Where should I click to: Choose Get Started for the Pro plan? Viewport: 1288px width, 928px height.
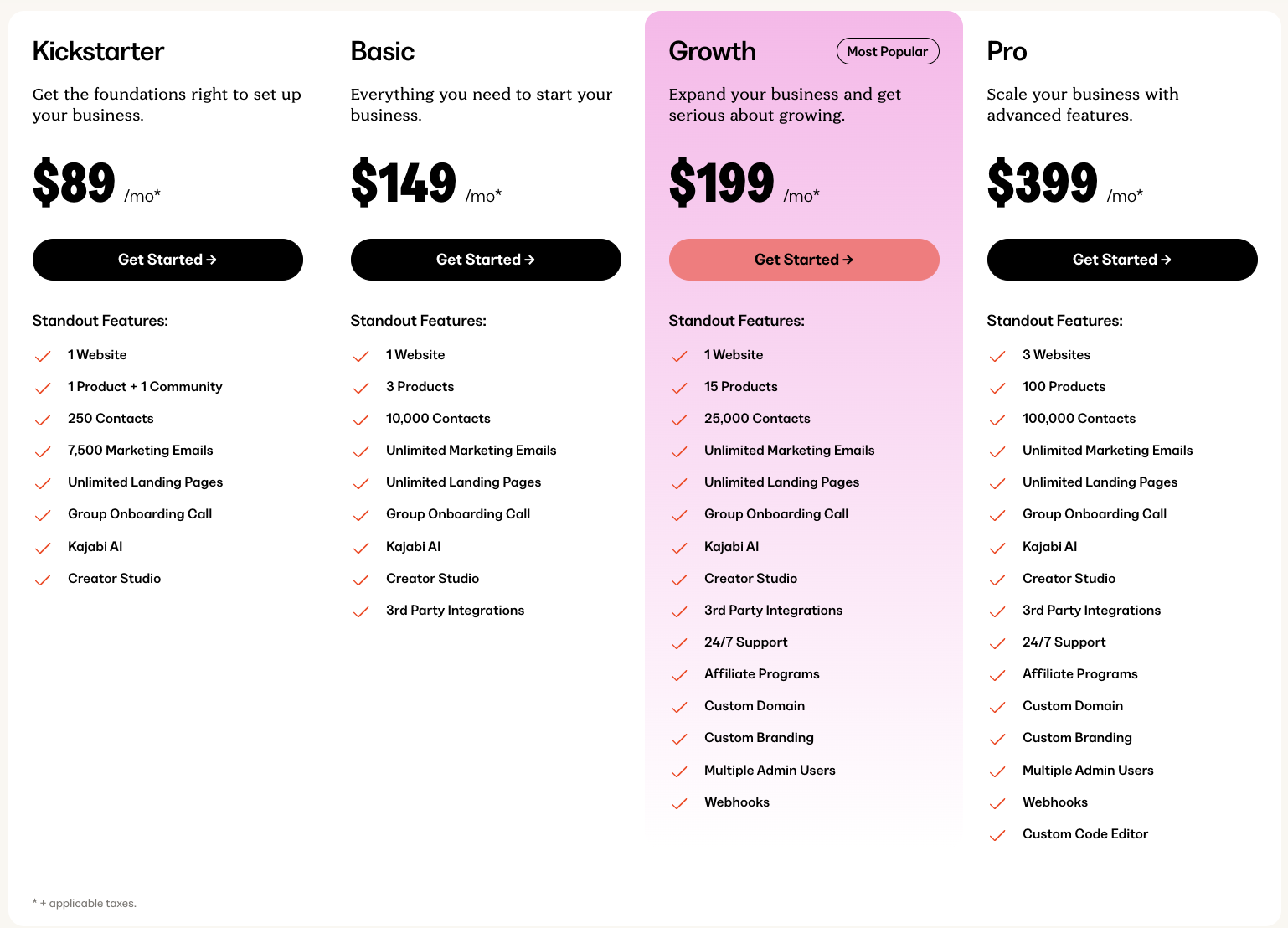[x=1122, y=260]
